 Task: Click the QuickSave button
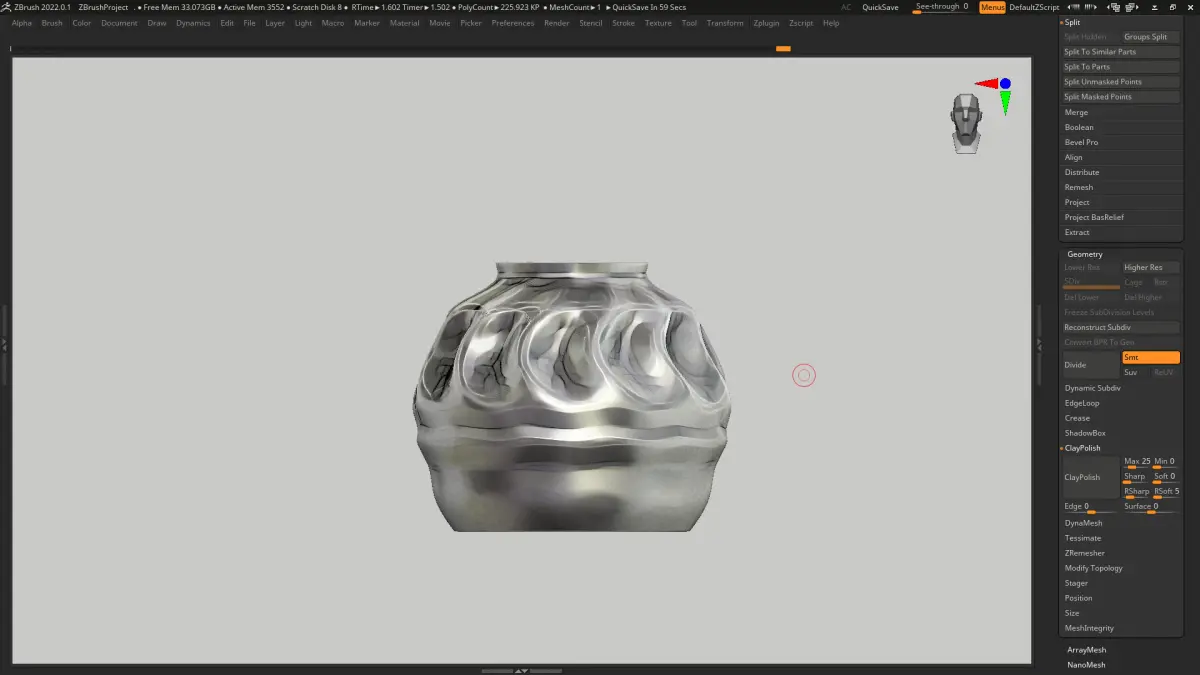point(880,7)
